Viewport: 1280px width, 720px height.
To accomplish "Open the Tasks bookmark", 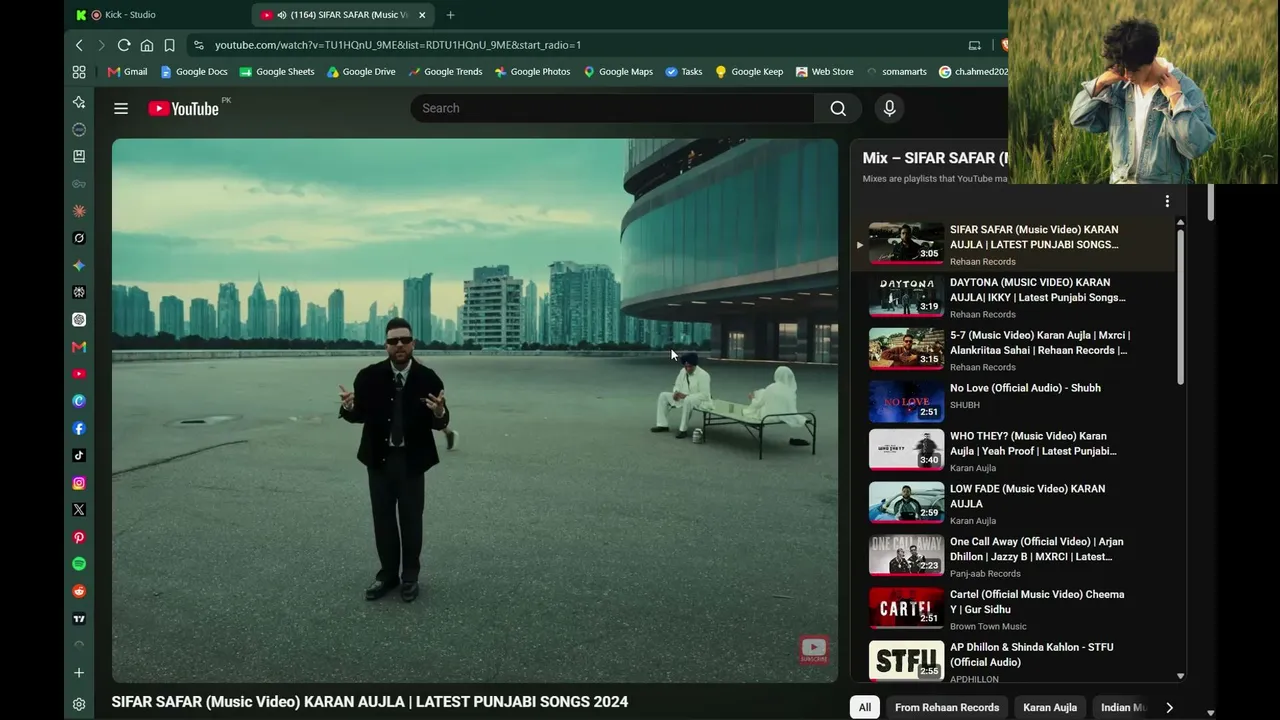I will pyautogui.click(x=684, y=72).
